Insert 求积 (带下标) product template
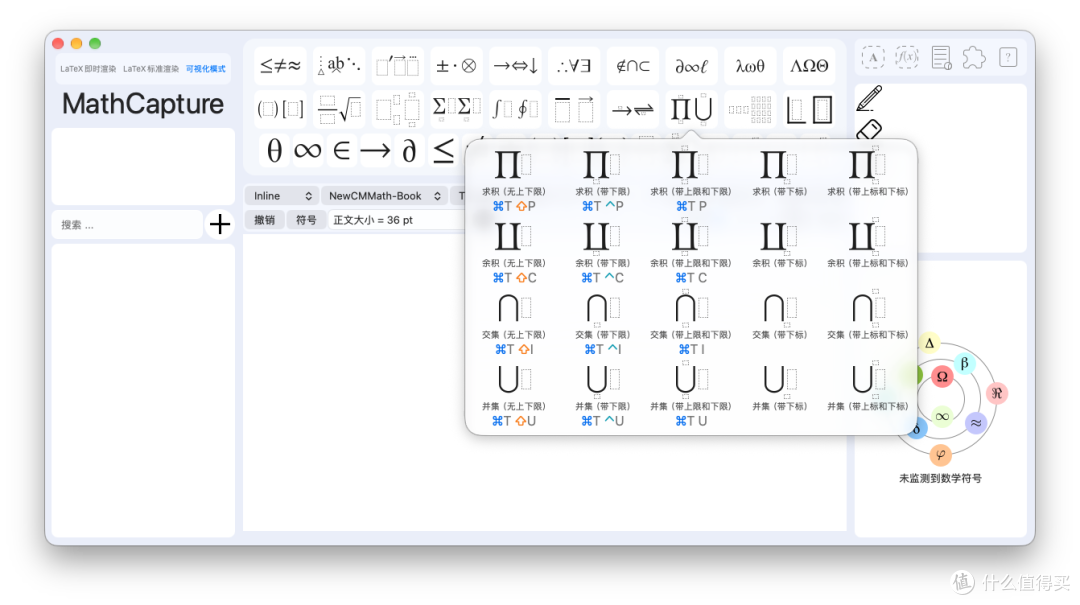This screenshot has width=1080, height=605. click(x=780, y=175)
